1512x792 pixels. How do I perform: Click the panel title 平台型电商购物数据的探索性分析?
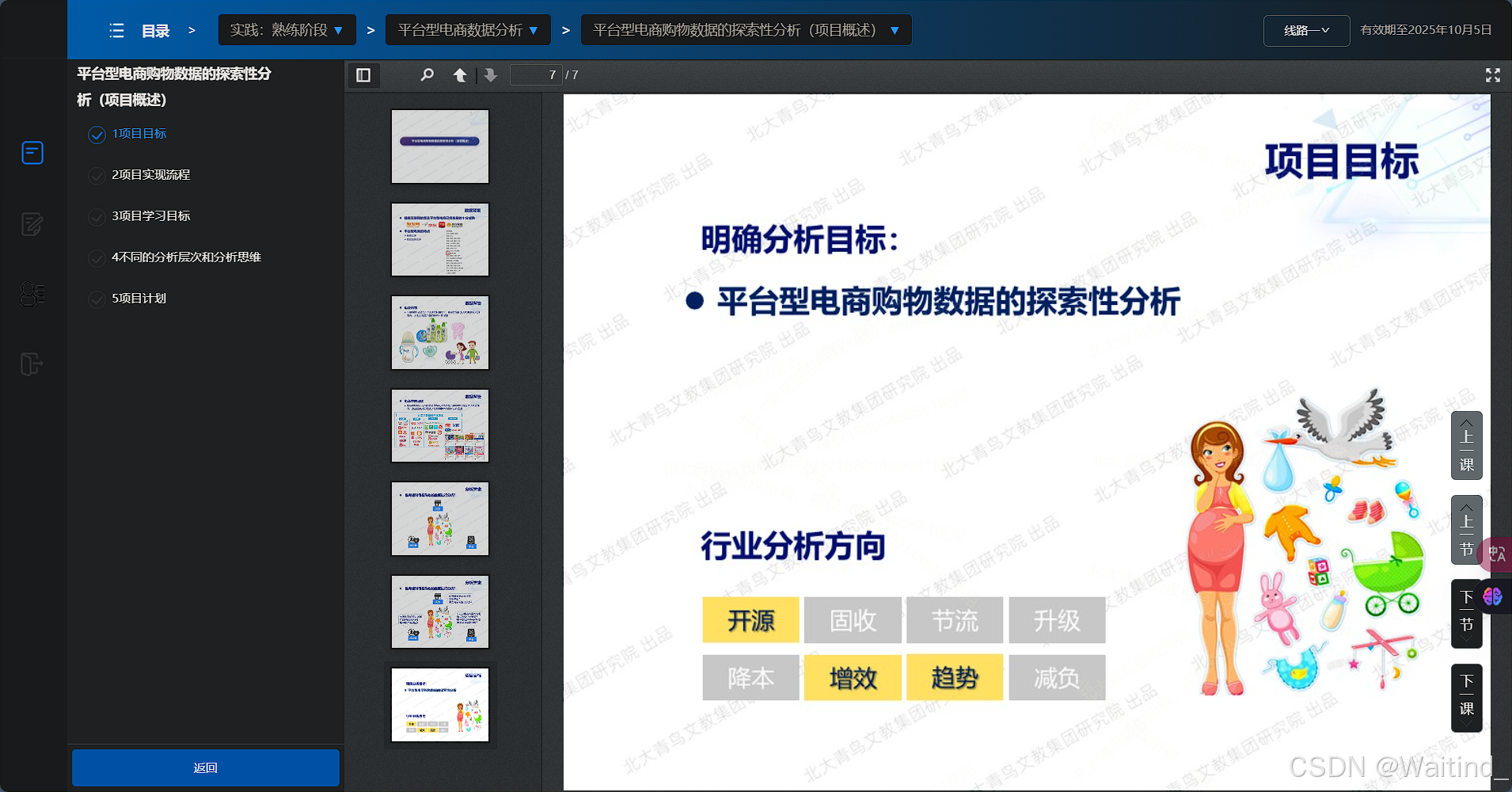click(174, 86)
